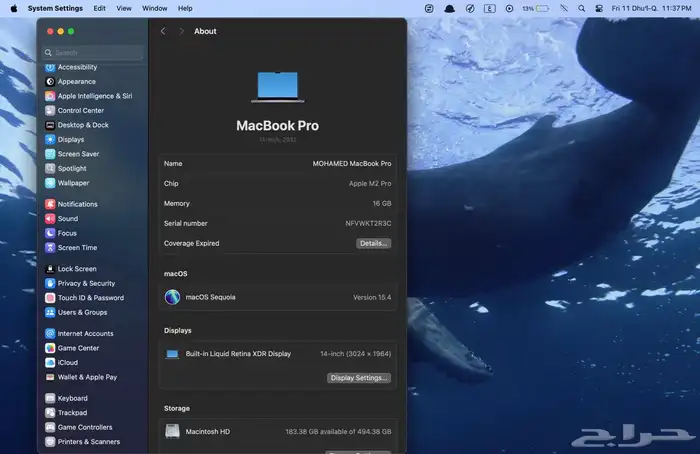Open Game Center settings
This screenshot has width=700, height=454.
pyautogui.click(x=72, y=348)
